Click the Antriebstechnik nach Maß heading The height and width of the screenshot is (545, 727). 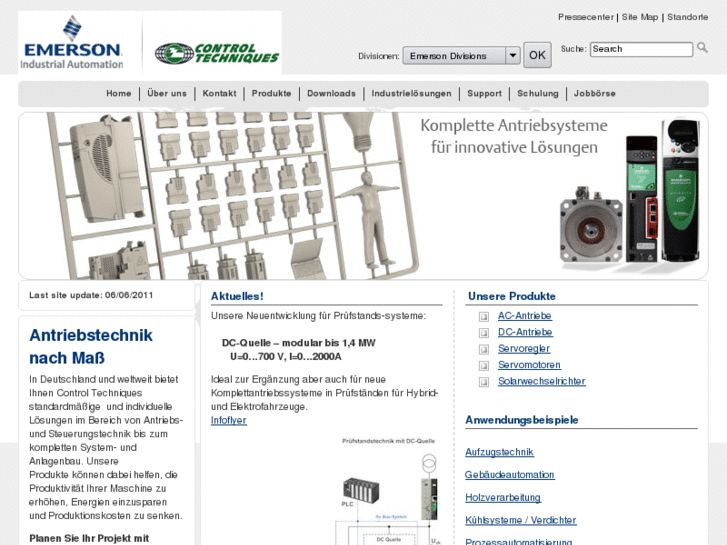(91, 346)
